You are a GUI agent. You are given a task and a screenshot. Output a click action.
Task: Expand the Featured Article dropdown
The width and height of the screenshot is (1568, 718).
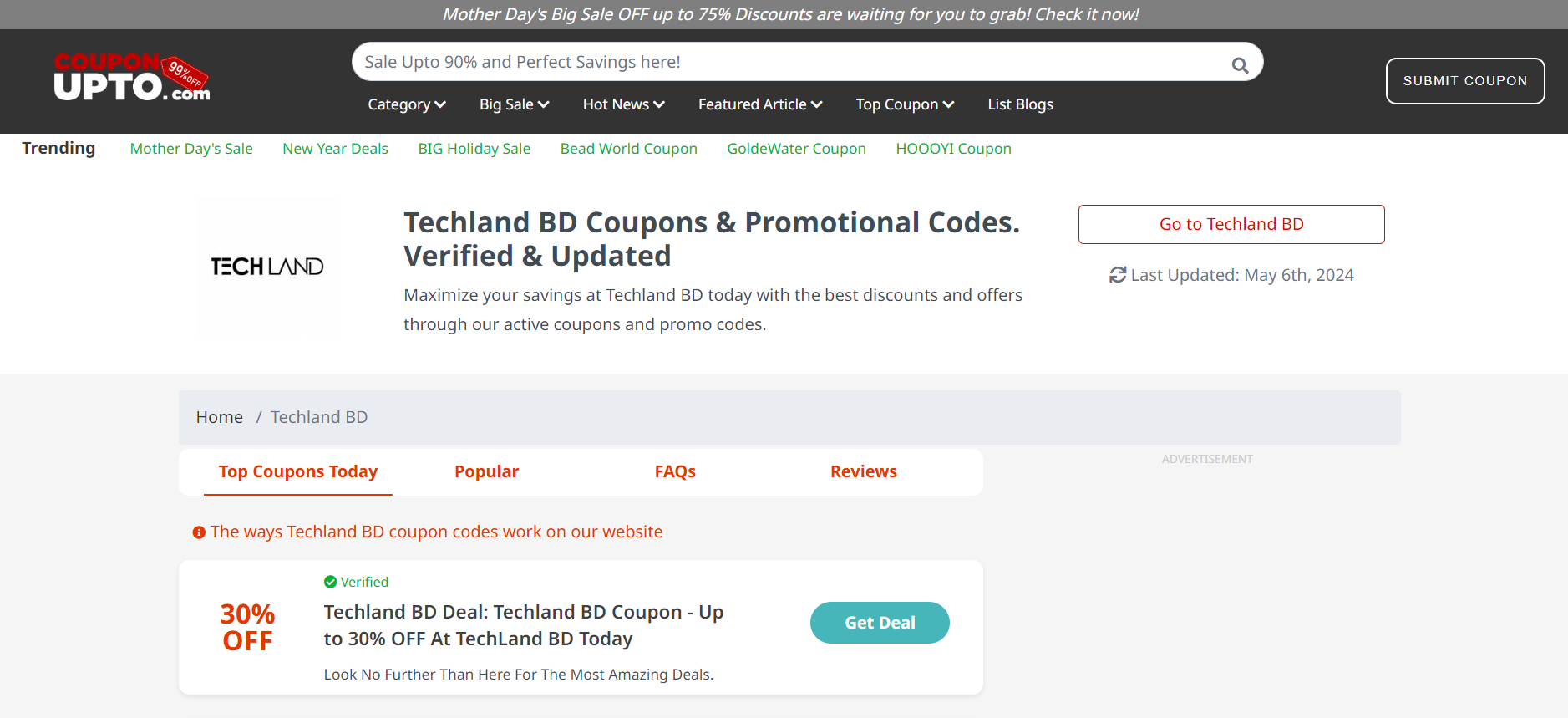point(759,104)
